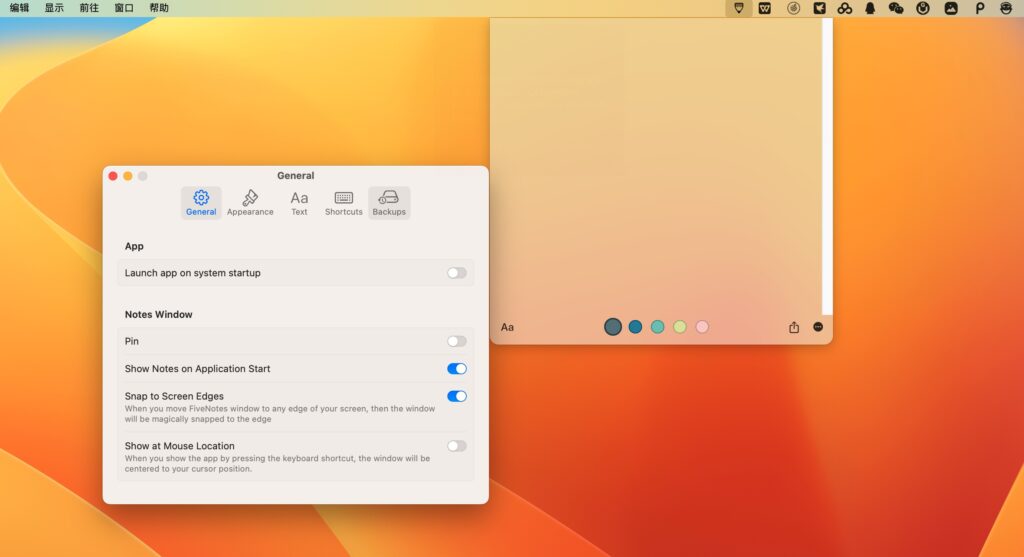Select the dark slate note color dot
The height and width of the screenshot is (557, 1024).
click(x=613, y=326)
